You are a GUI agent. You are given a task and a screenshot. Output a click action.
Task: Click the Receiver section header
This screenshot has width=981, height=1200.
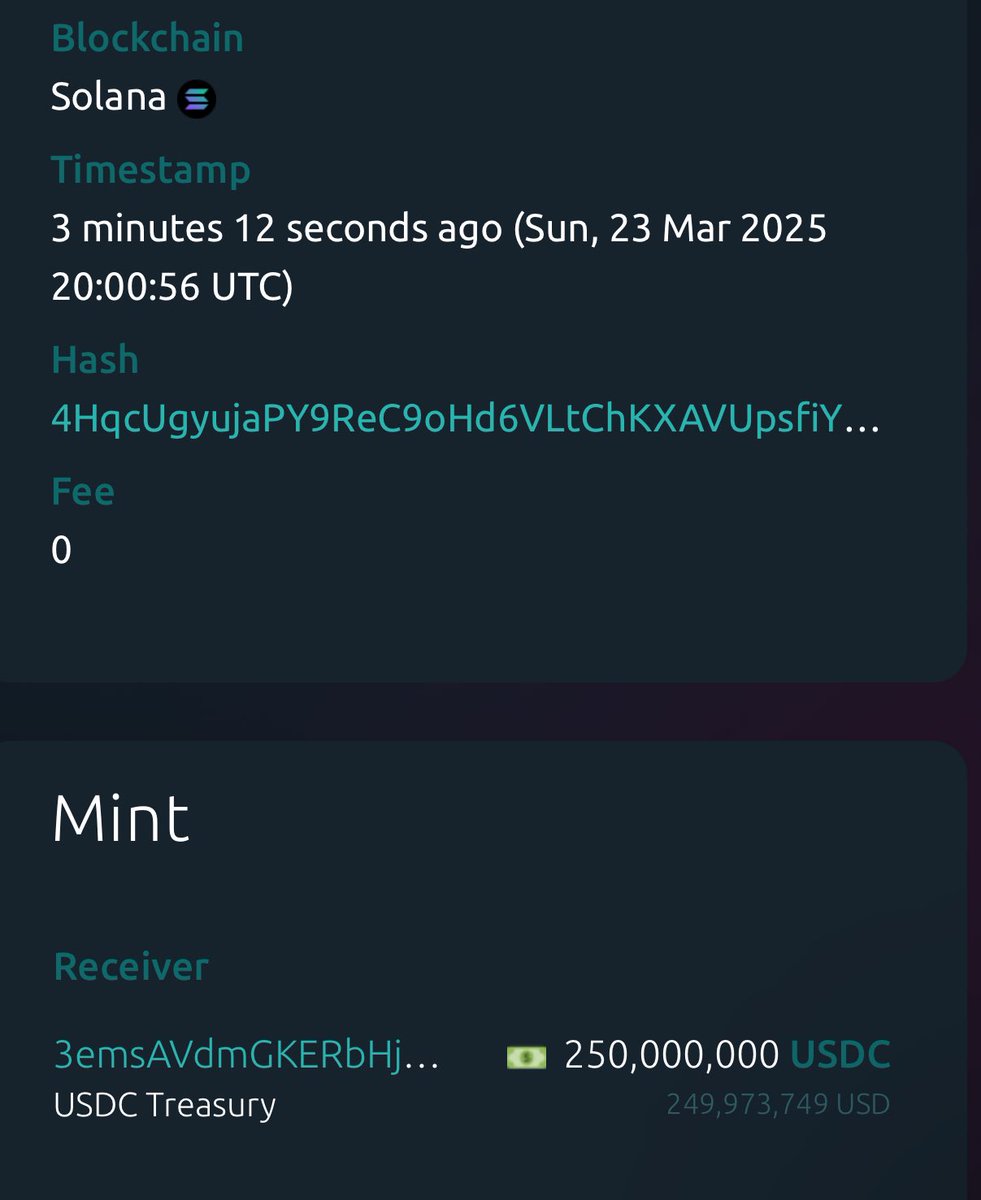click(130, 966)
